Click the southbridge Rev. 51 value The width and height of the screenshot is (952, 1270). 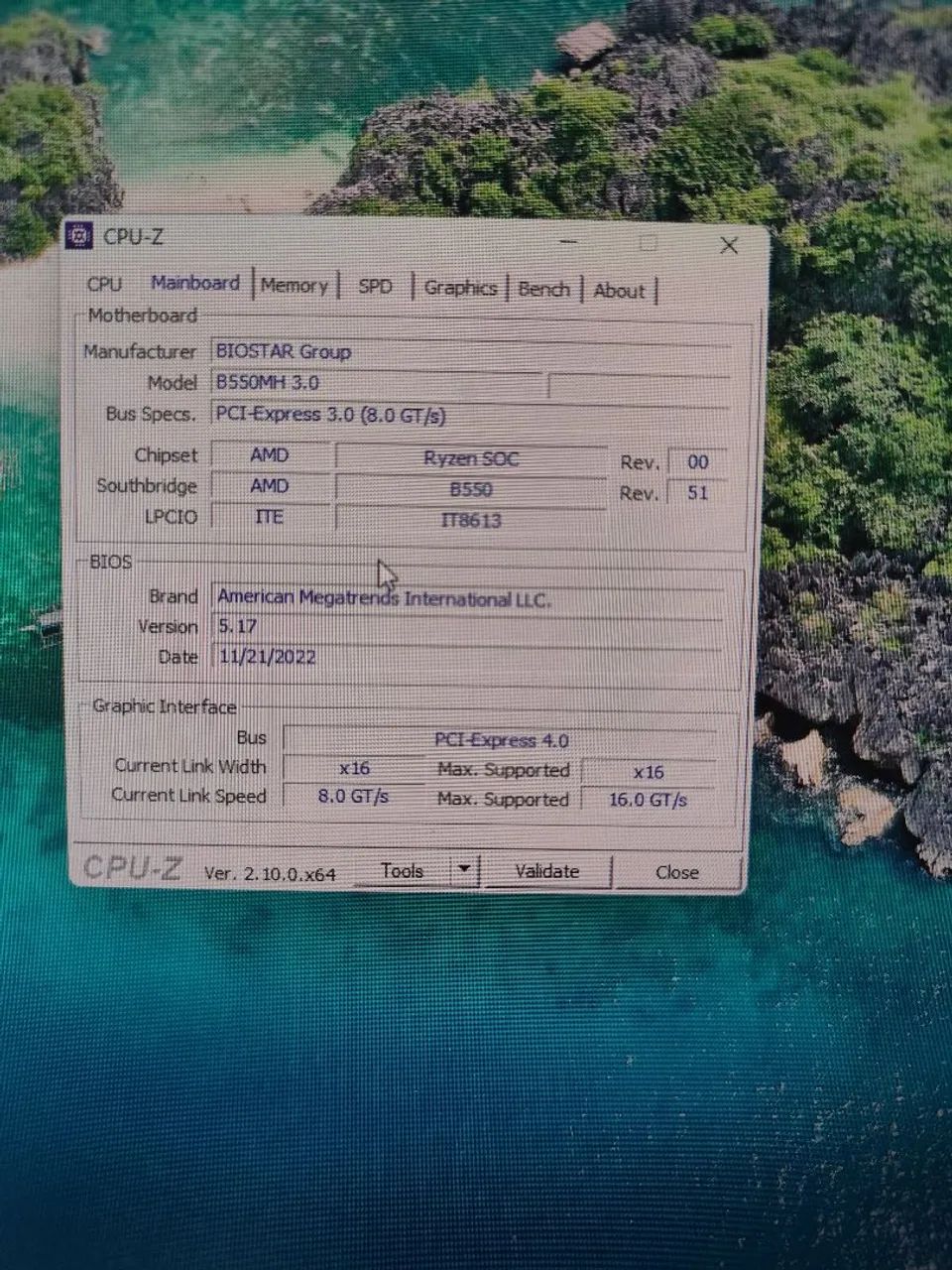coord(698,493)
